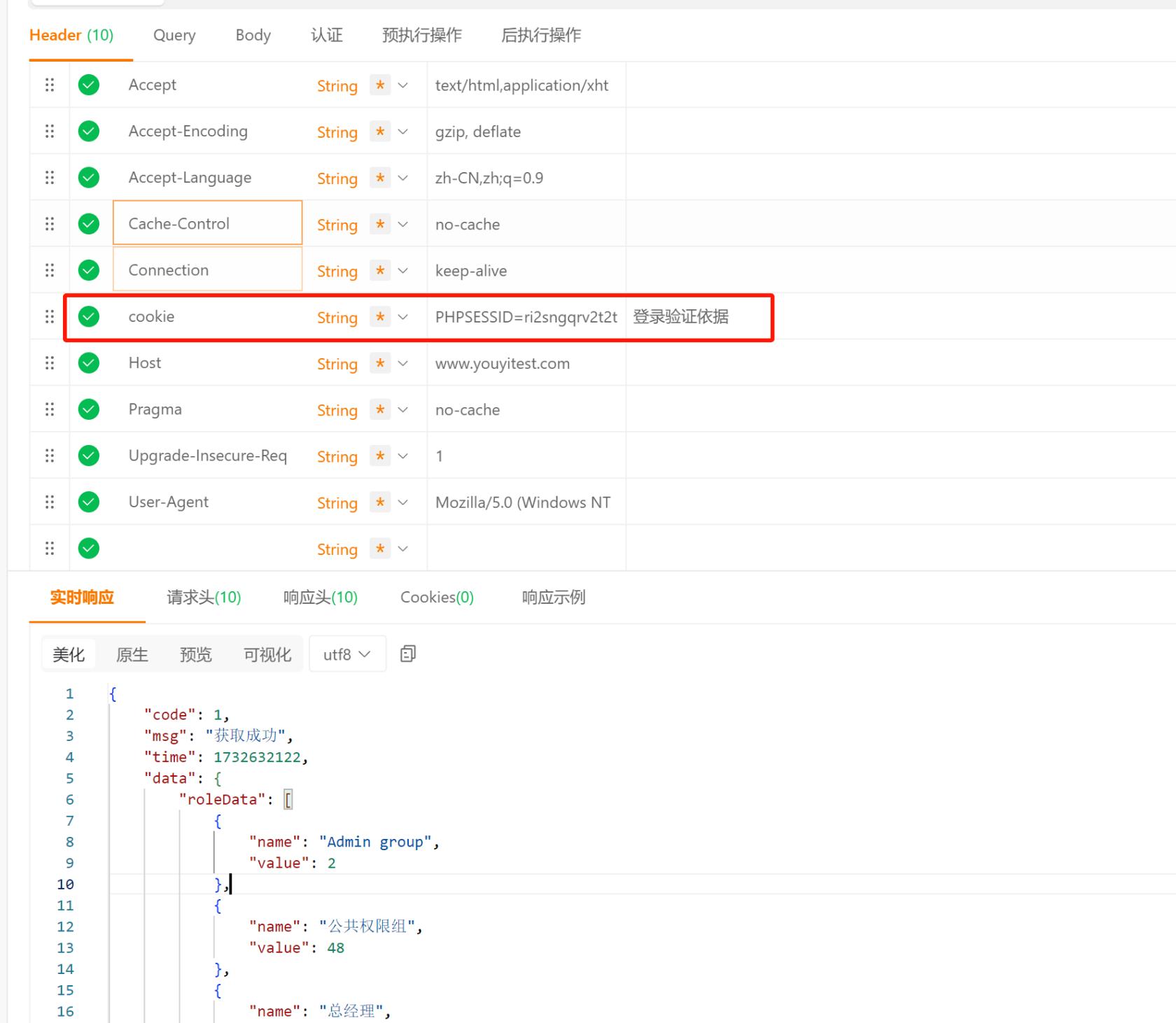This screenshot has height=1023, width=1176.
Task: Toggle required asterisk for Accept-Encoding header
Action: tap(380, 131)
